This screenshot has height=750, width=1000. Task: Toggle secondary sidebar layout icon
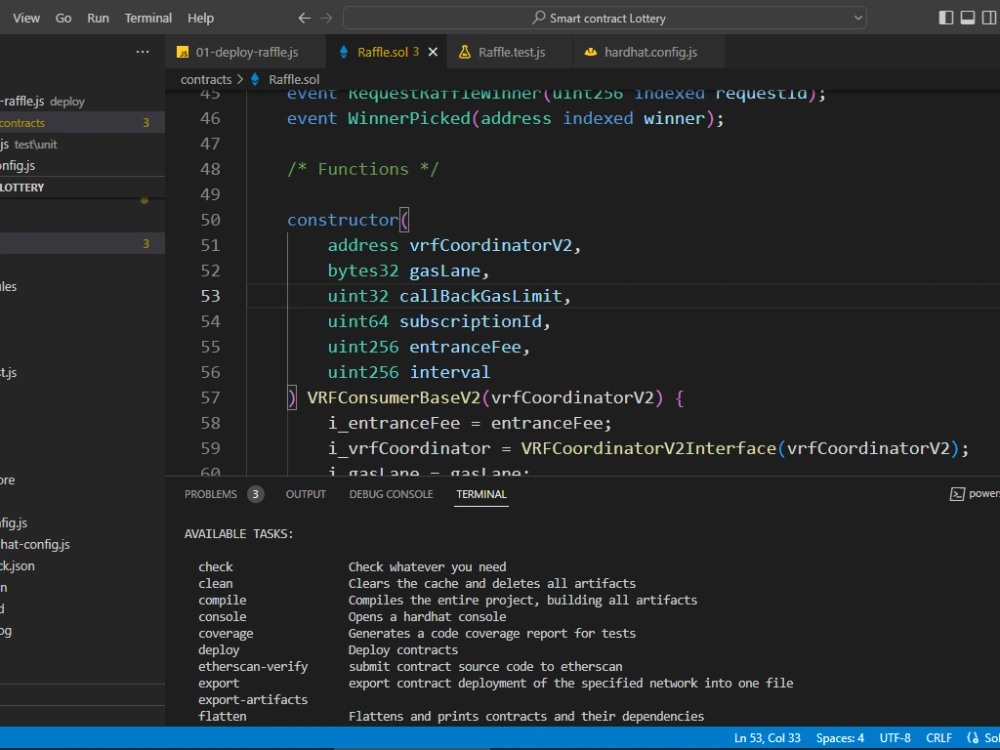(x=988, y=18)
